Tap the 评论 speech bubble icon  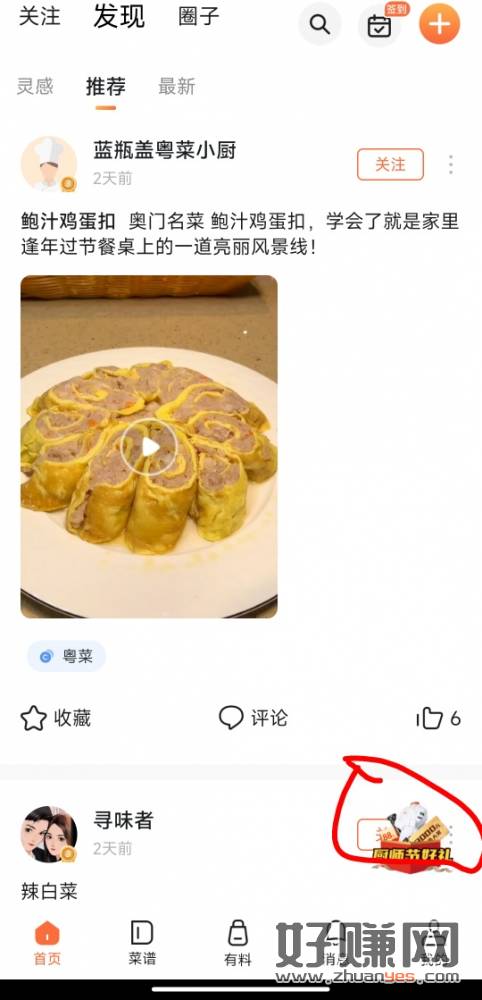click(231, 717)
